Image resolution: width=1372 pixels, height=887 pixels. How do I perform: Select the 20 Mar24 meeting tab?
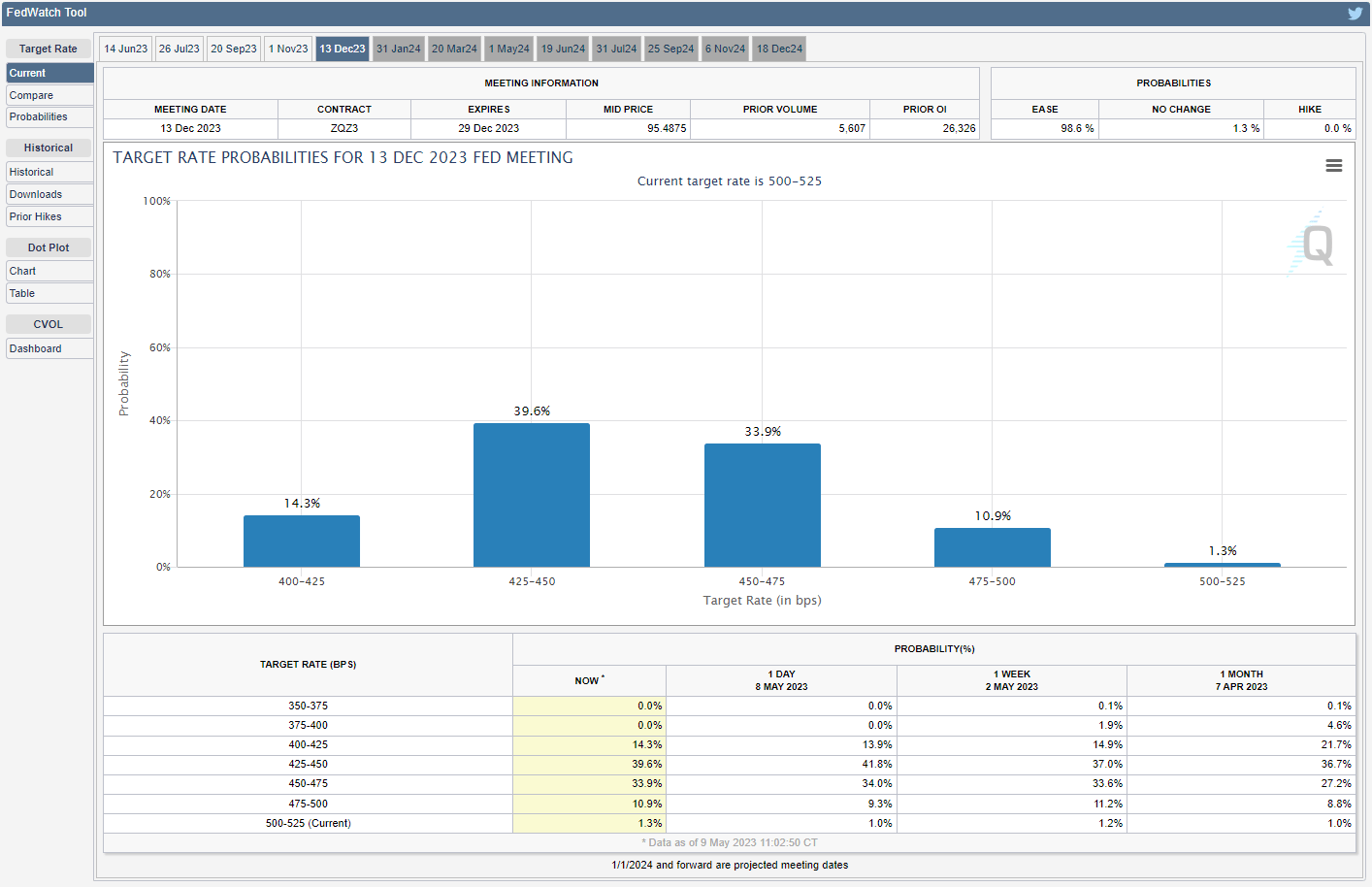tap(454, 49)
